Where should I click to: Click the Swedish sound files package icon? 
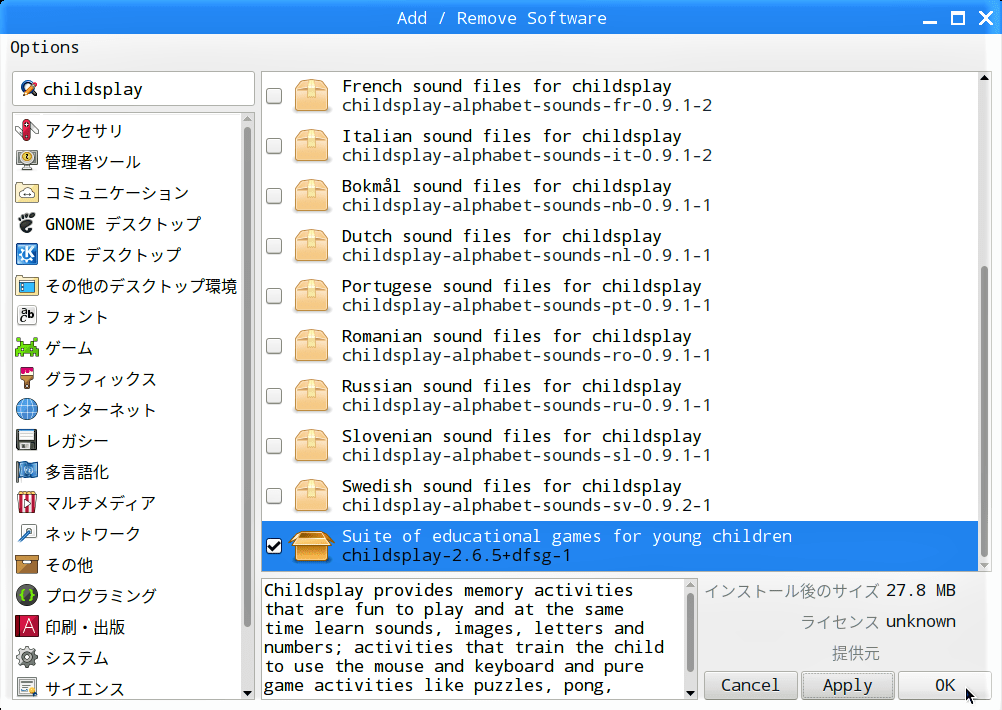pyautogui.click(x=311, y=495)
